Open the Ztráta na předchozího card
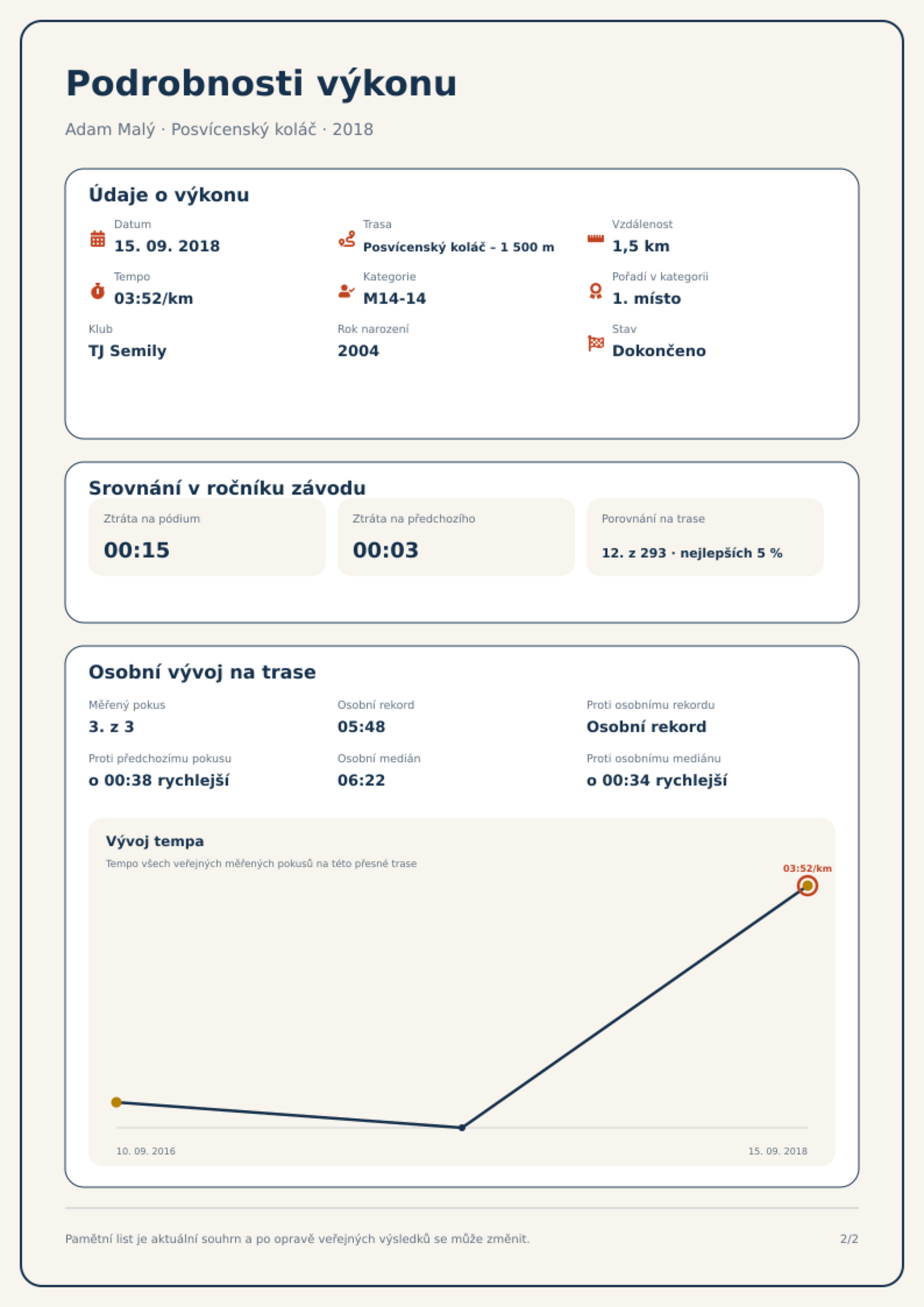 pos(456,537)
